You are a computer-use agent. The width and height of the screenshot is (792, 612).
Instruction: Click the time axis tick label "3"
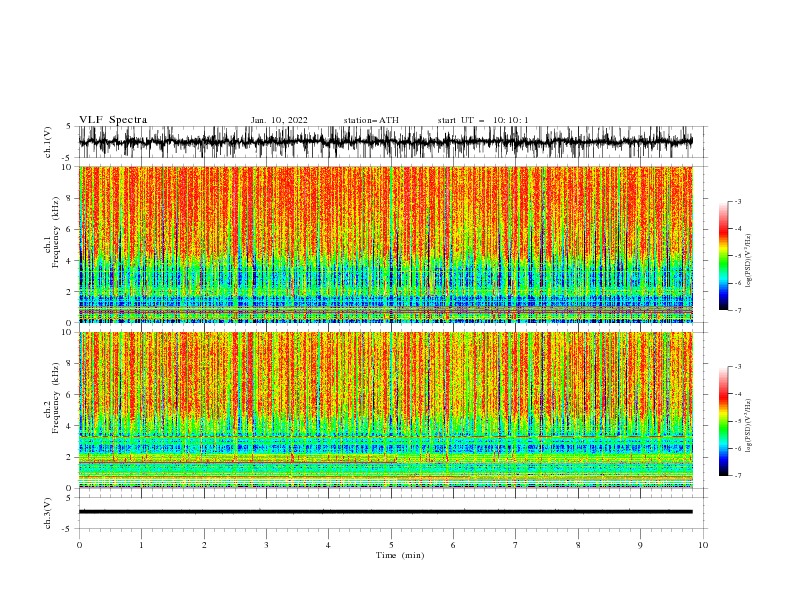266,545
